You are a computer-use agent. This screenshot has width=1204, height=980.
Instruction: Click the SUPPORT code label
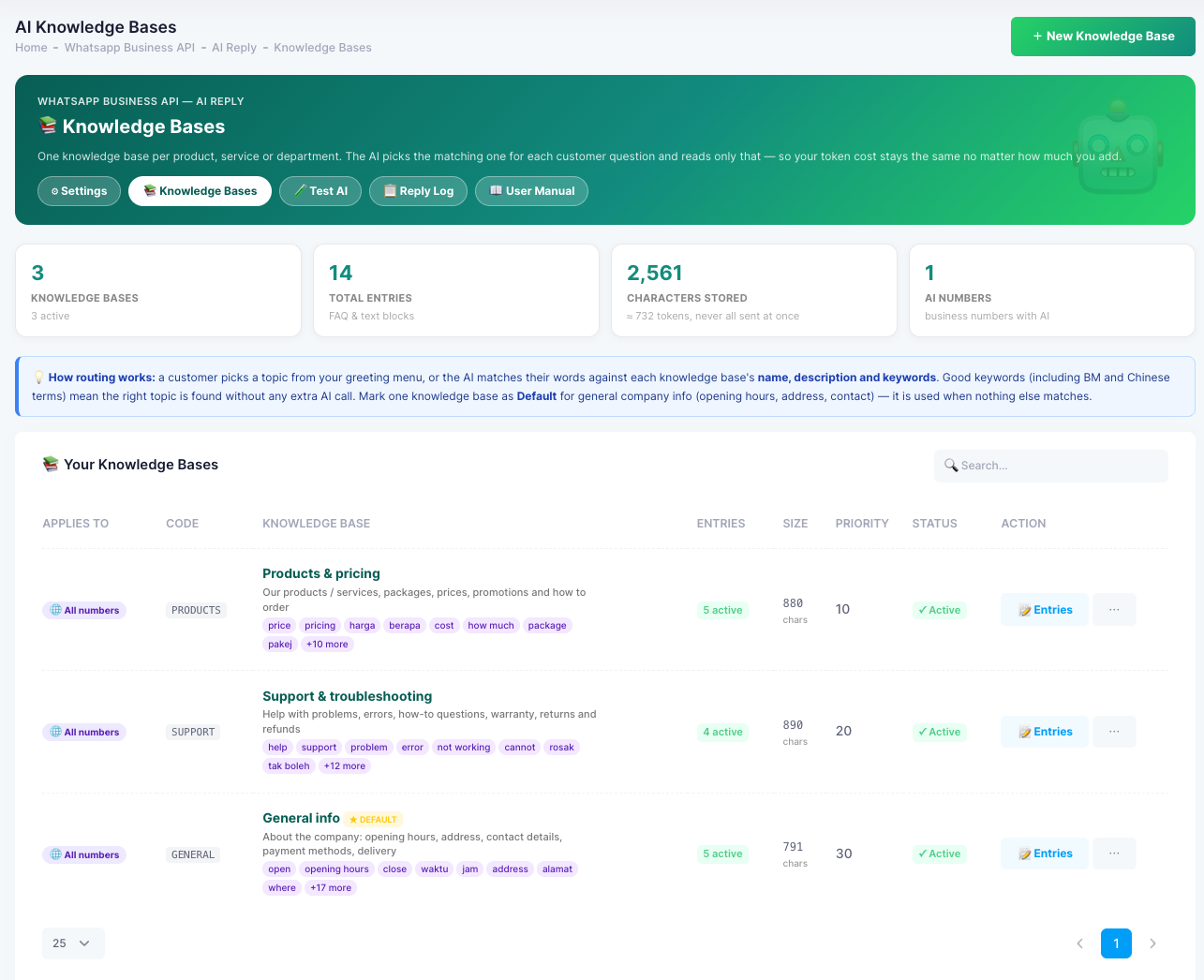point(193,732)
